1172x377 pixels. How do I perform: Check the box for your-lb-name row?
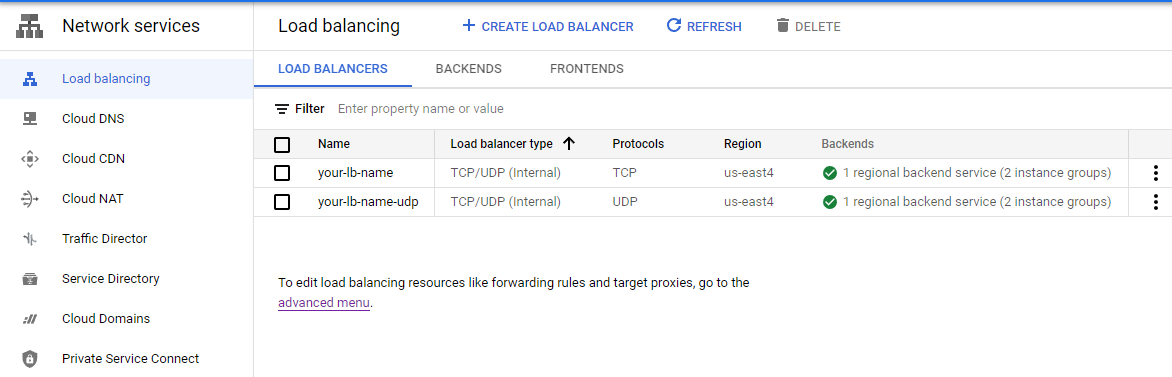click(x=282, y=174)
